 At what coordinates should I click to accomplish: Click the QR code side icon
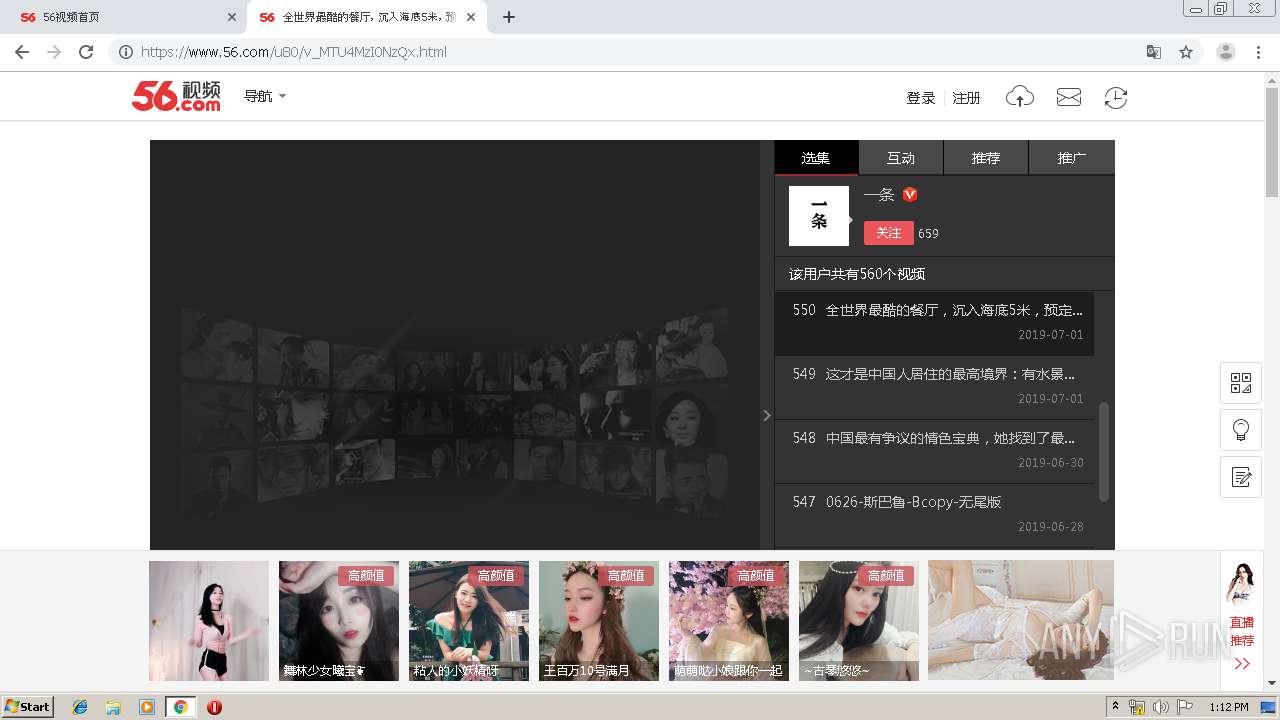(1241, 383)
